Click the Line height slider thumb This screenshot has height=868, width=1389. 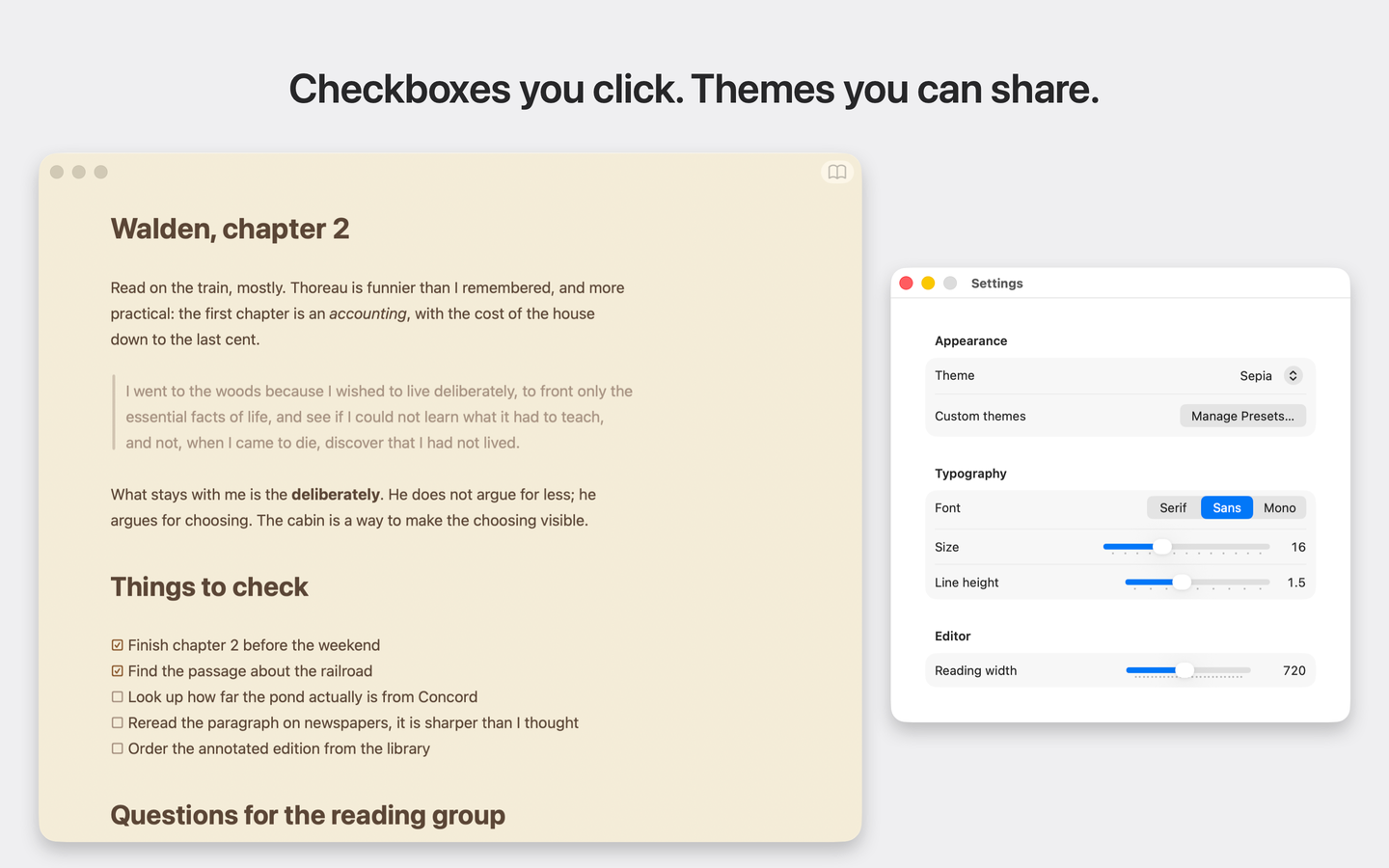point(1182,583)
